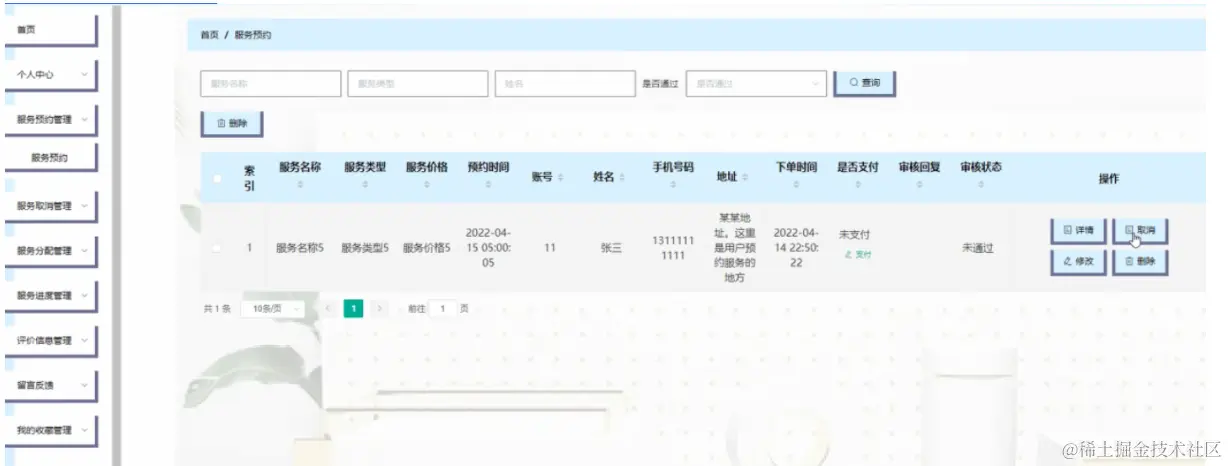Click the 前往 page number input
This screenshot has width=1228, height=466.
tap(443, 309)
